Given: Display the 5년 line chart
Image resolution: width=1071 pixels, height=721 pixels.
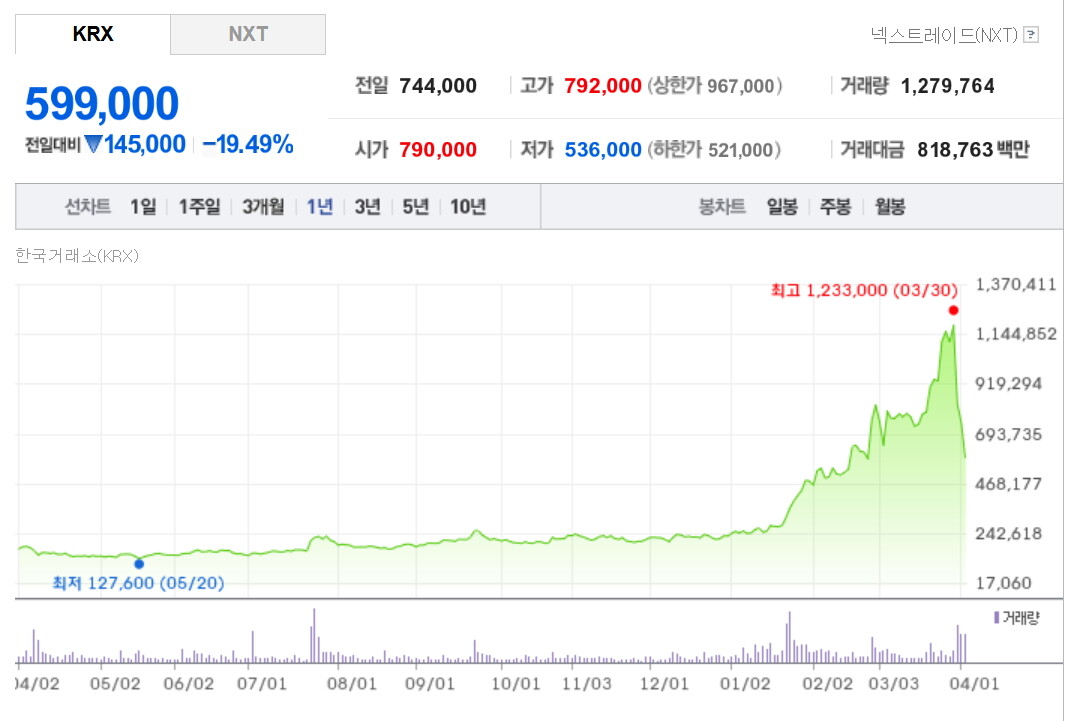Looking at the screenshot, I should (x=415, y=207).
